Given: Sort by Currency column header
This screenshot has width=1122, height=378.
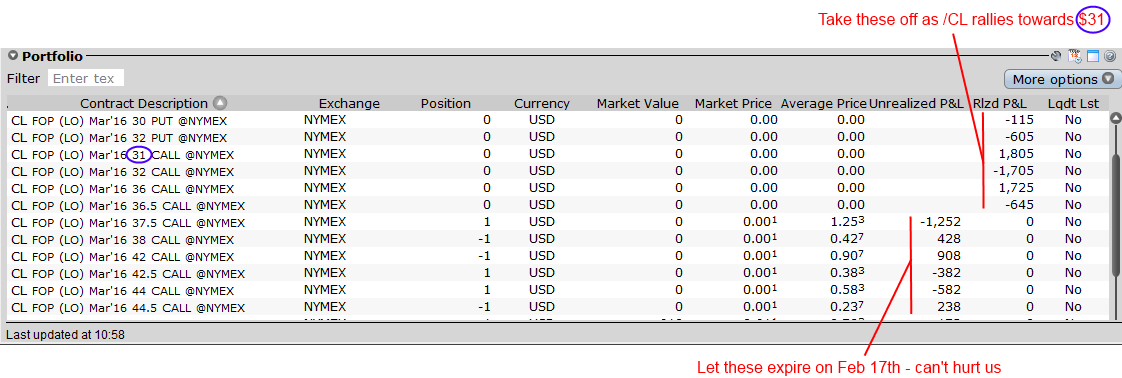Looking at the screenshot, I should (x=542, y=103).
